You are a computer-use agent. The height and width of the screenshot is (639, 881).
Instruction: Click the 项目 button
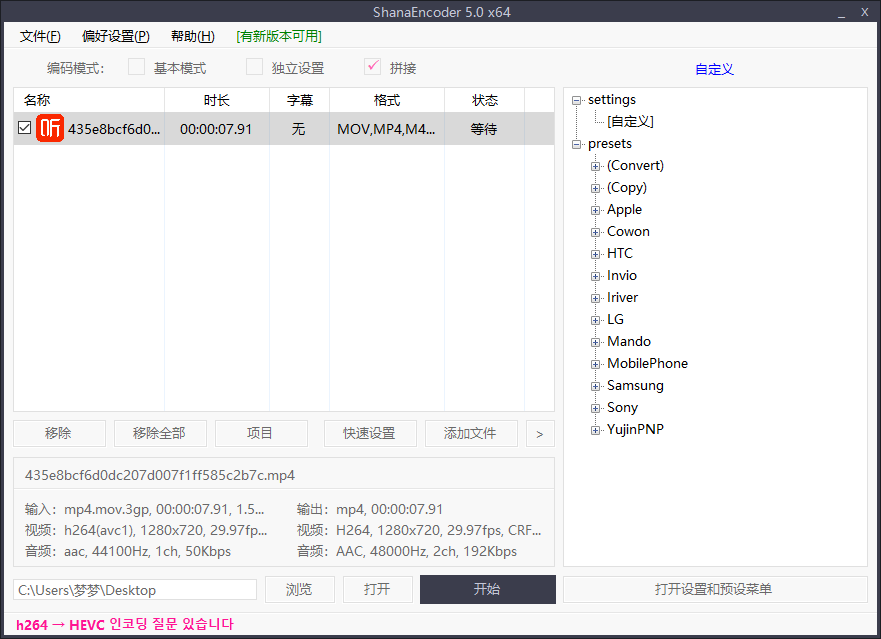point(261,433)
